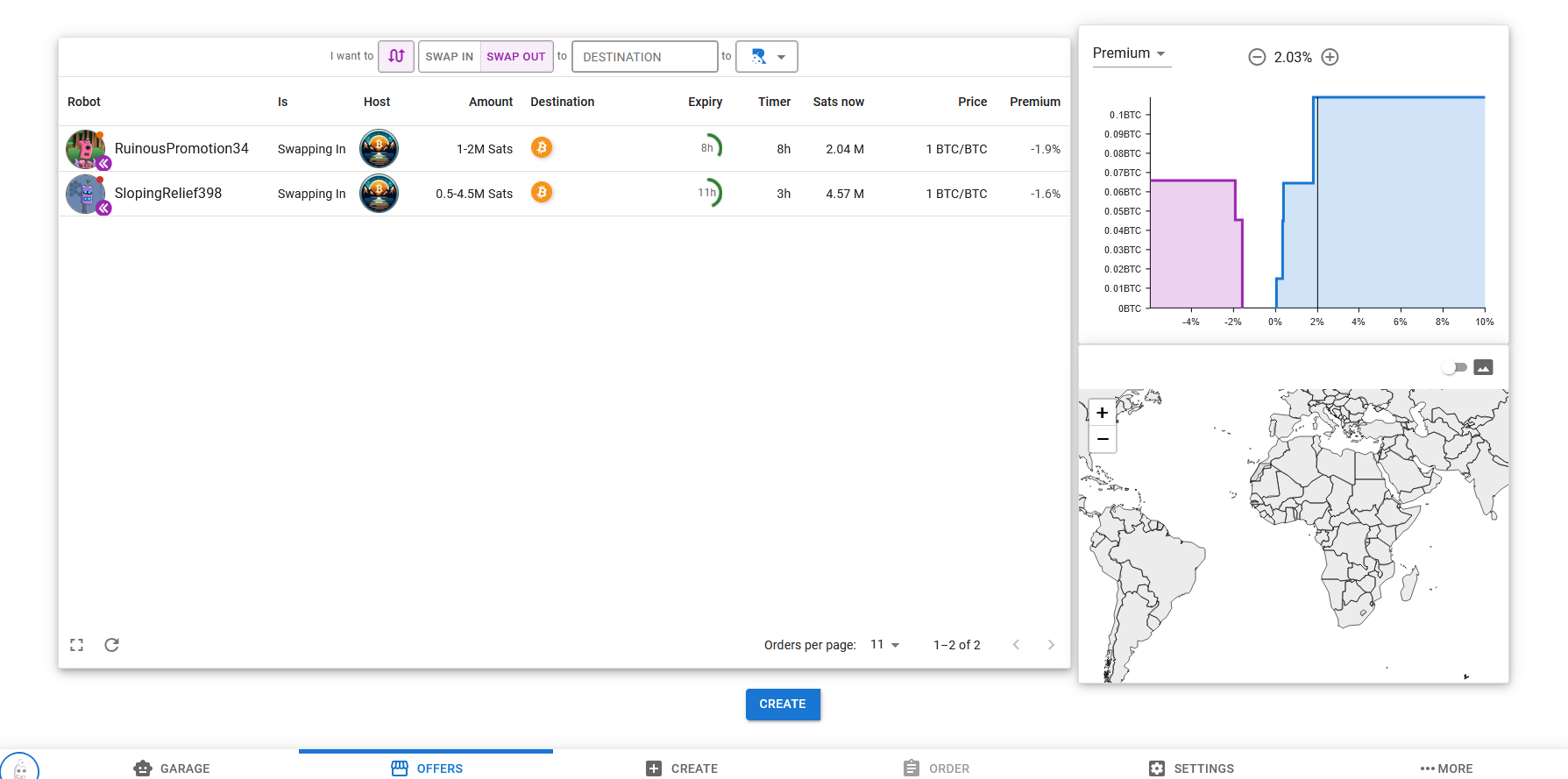This screenshot has width=1568, height=779.
Task: Go to next orders page
Action: pos(1051,645)
